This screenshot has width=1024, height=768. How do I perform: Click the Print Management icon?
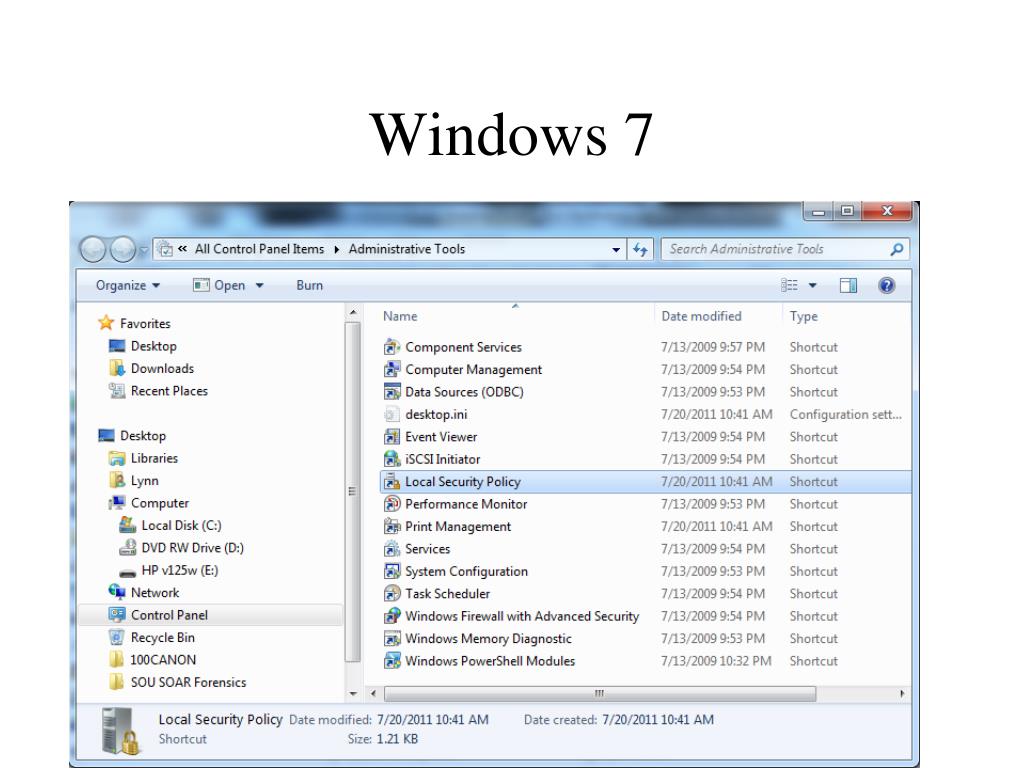pyautogui.click(x=392, y=526)
